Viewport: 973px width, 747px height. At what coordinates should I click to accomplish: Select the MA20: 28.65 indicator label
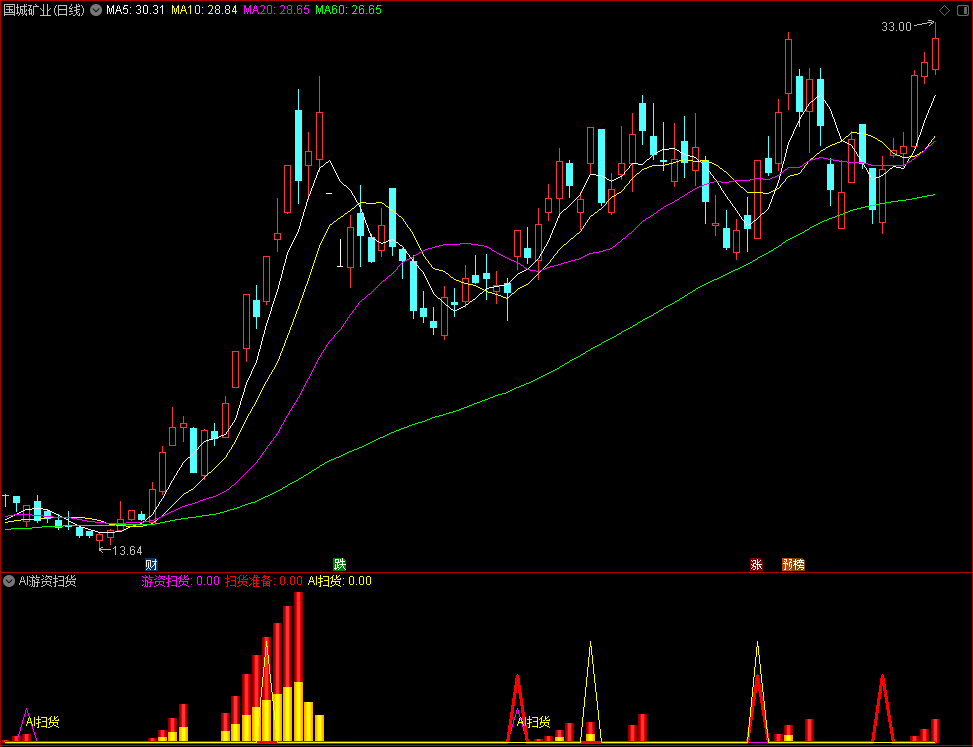click(x=276, y=10)
